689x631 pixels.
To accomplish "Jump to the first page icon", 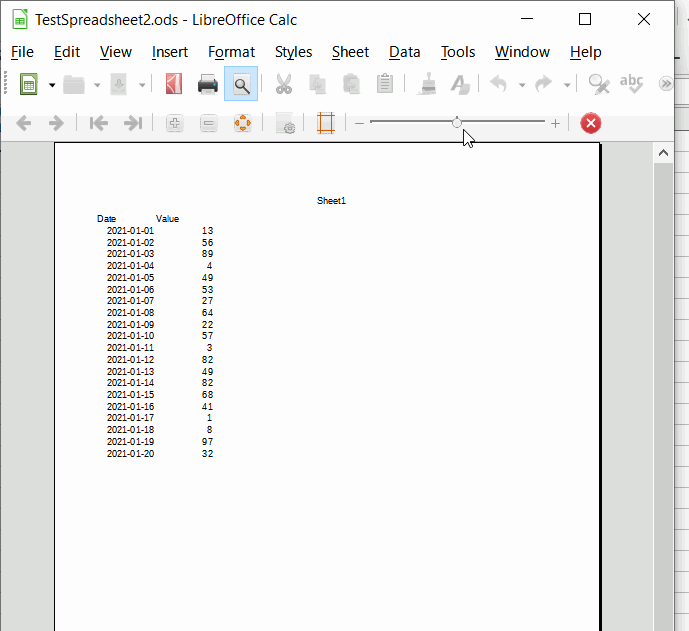I will [98, 123].
